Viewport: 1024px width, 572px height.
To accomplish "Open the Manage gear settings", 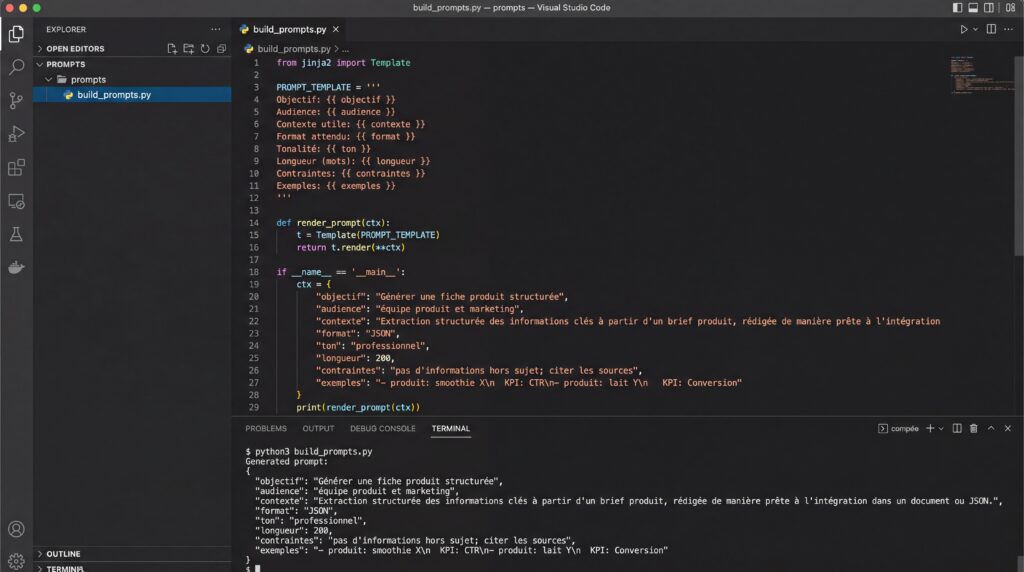I will click(x=16, y=561).
